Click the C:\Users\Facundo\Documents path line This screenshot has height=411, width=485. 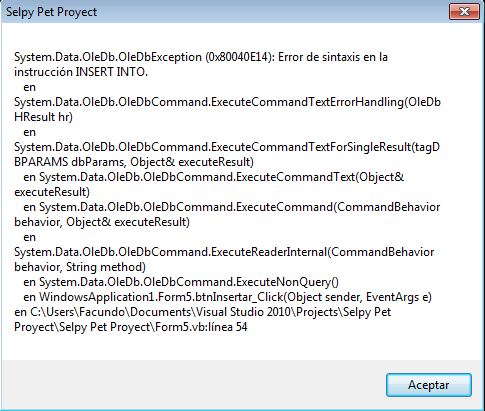203,312
